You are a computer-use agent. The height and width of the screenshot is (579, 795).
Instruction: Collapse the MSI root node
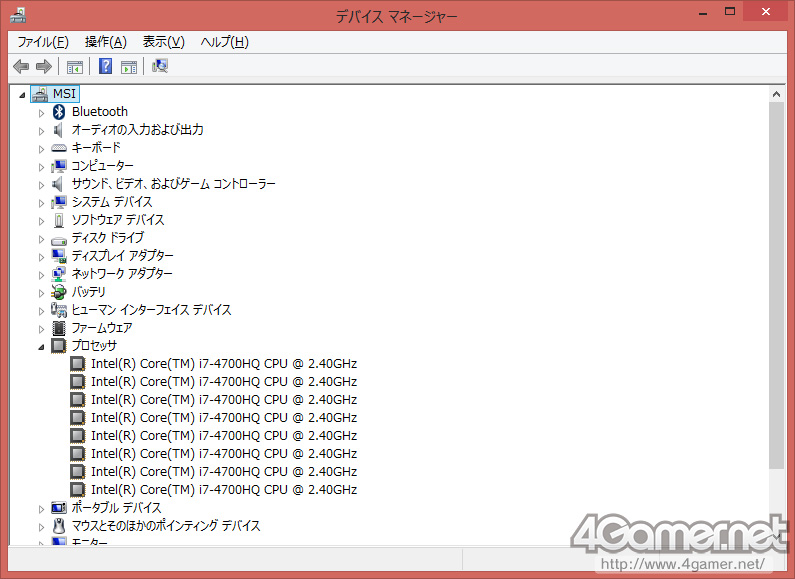[22, 95]
